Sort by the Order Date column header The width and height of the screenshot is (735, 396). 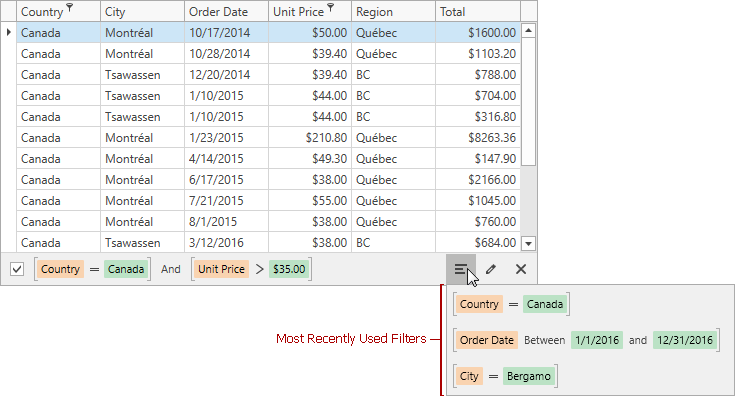226,11
